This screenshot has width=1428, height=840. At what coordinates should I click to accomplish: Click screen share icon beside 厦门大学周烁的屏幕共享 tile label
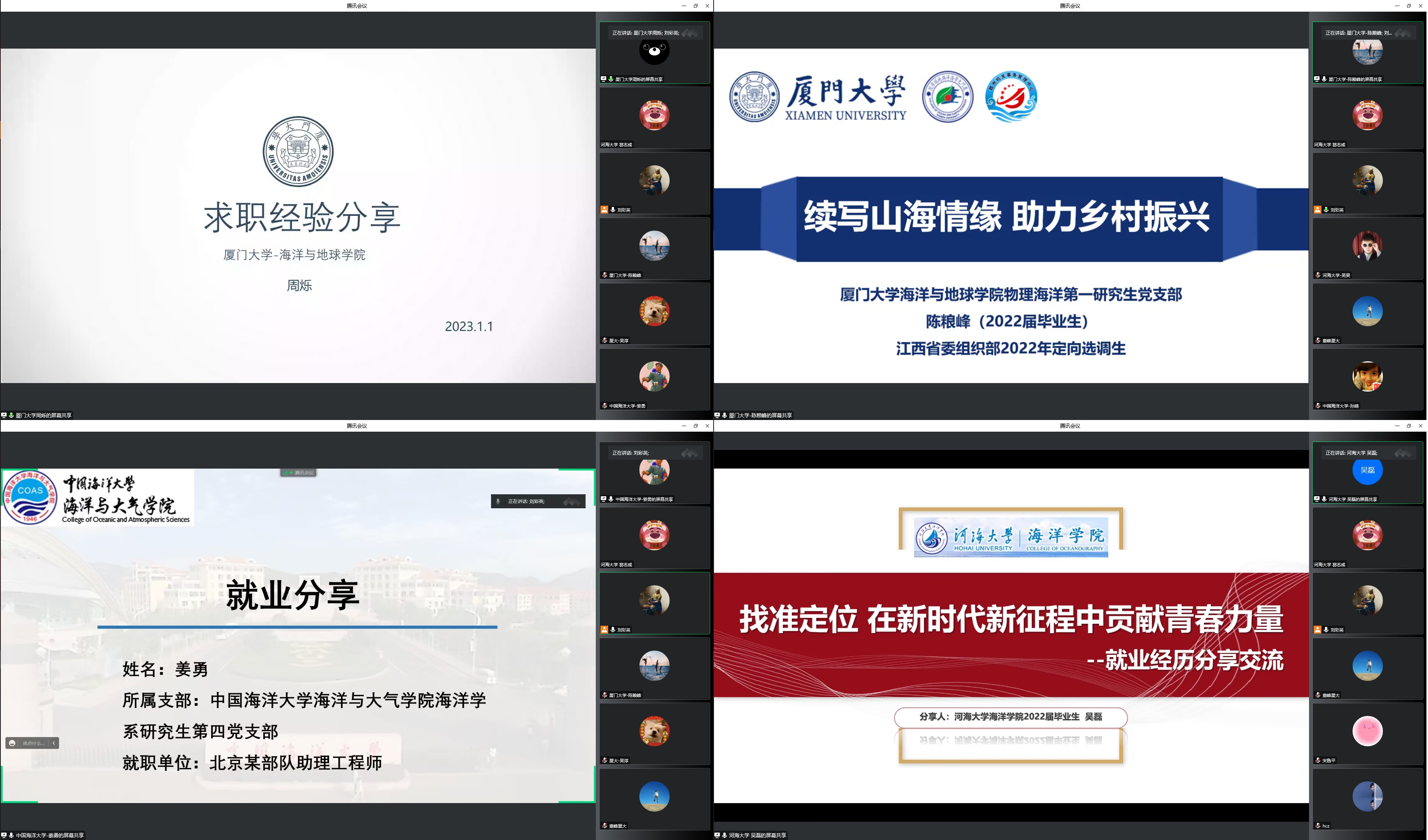604,79
